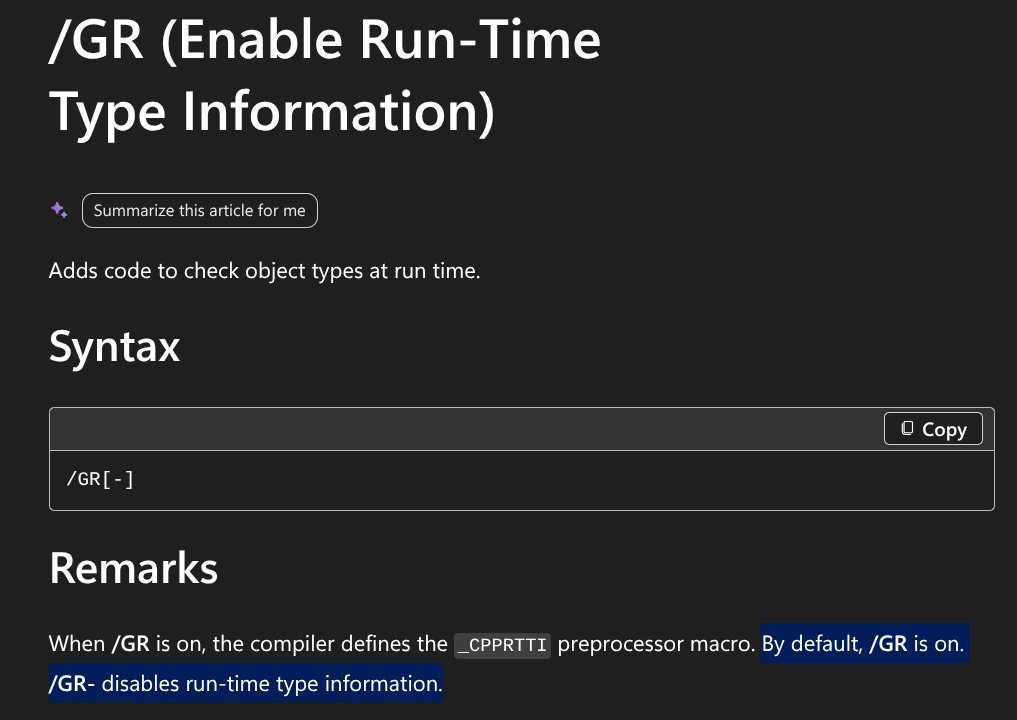
Task: Click the 'Type Information)' title line
Action: coord(272,112)
